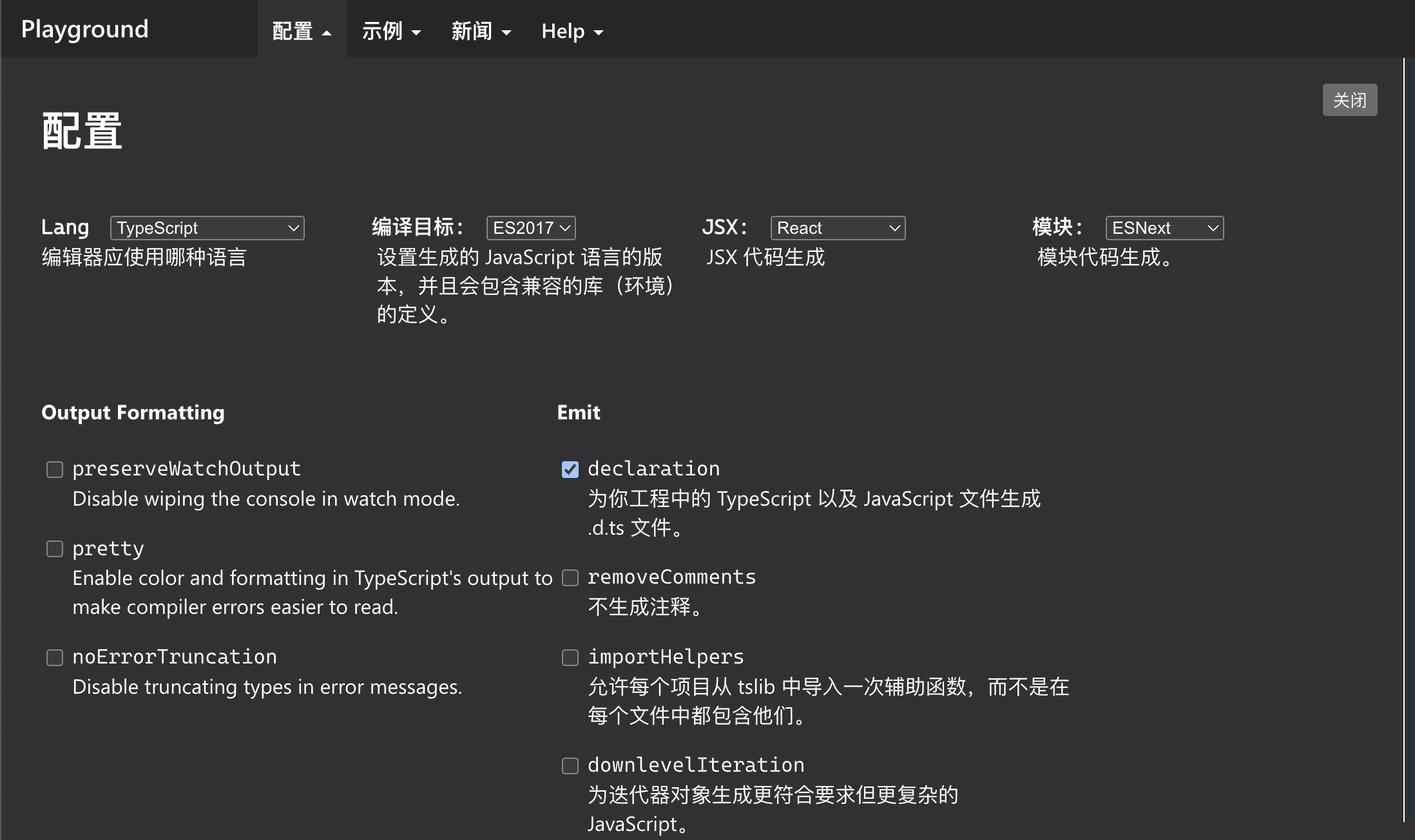The image size is (1415, 840).
Task: Open the 新闻 dropdown menu
Action: tap(481, 30)
